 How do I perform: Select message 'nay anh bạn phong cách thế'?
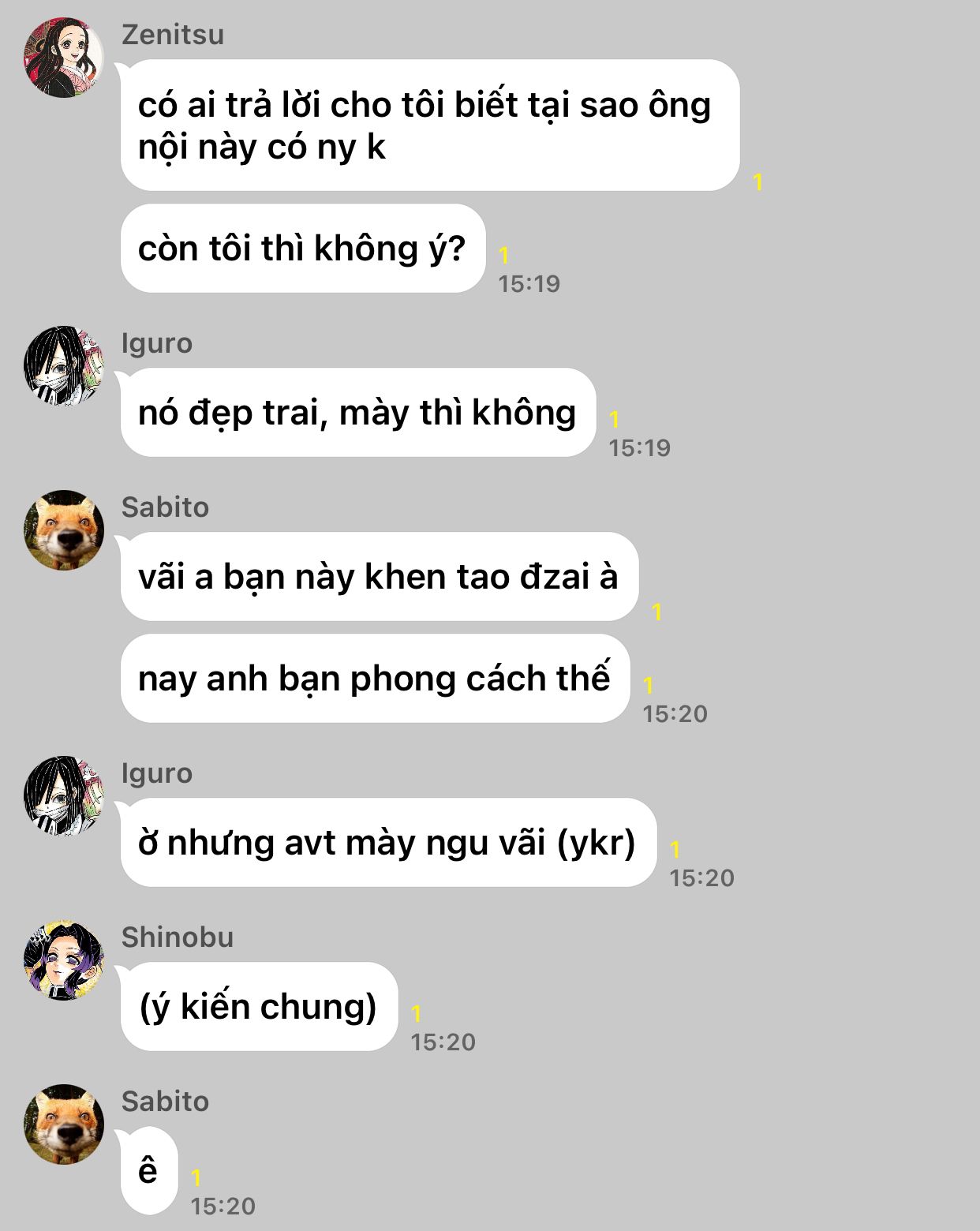375,679
